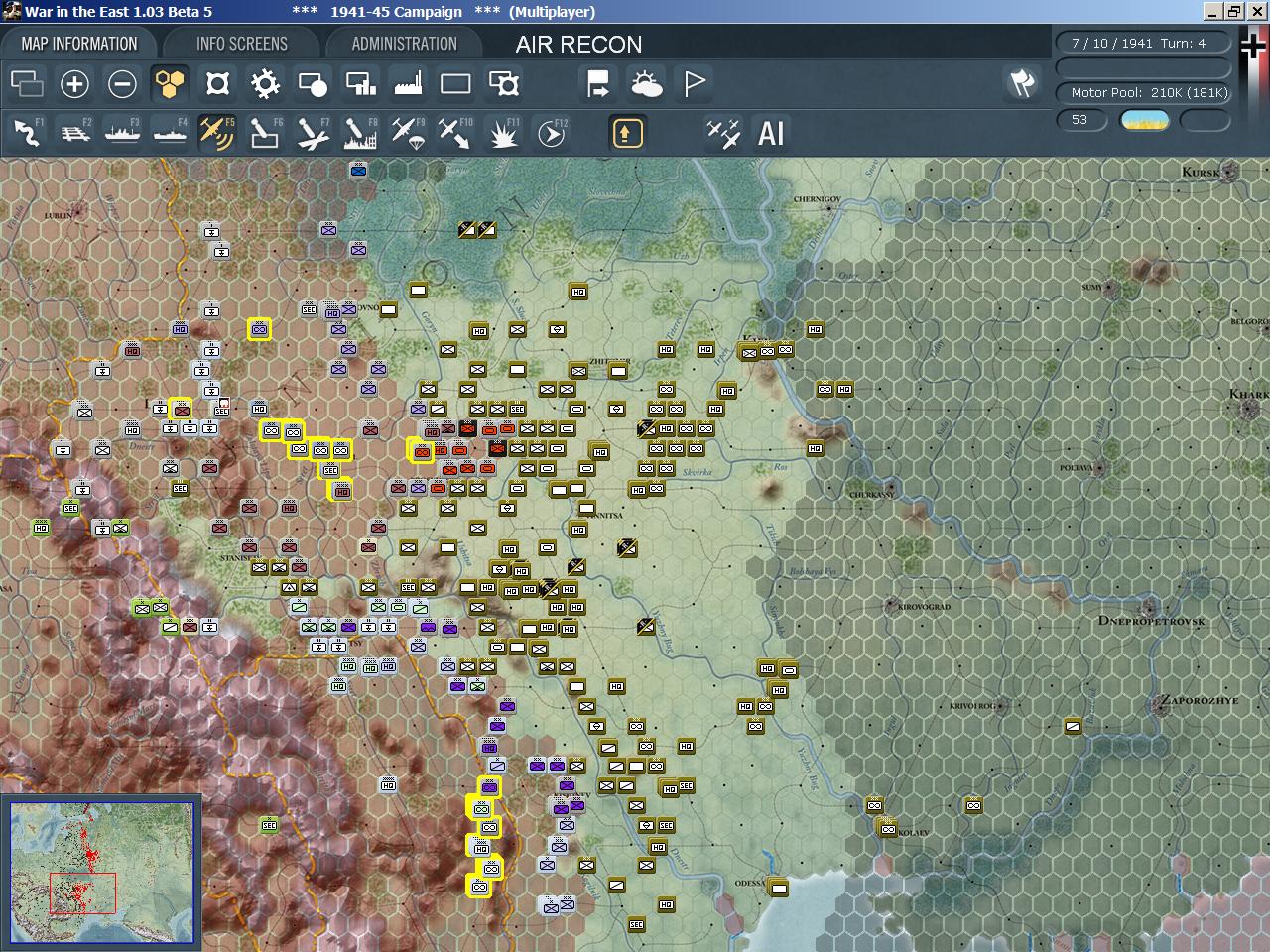1270x952 pixels.
Task: Click the value 53 indicator
Action: coord(1079,120)
